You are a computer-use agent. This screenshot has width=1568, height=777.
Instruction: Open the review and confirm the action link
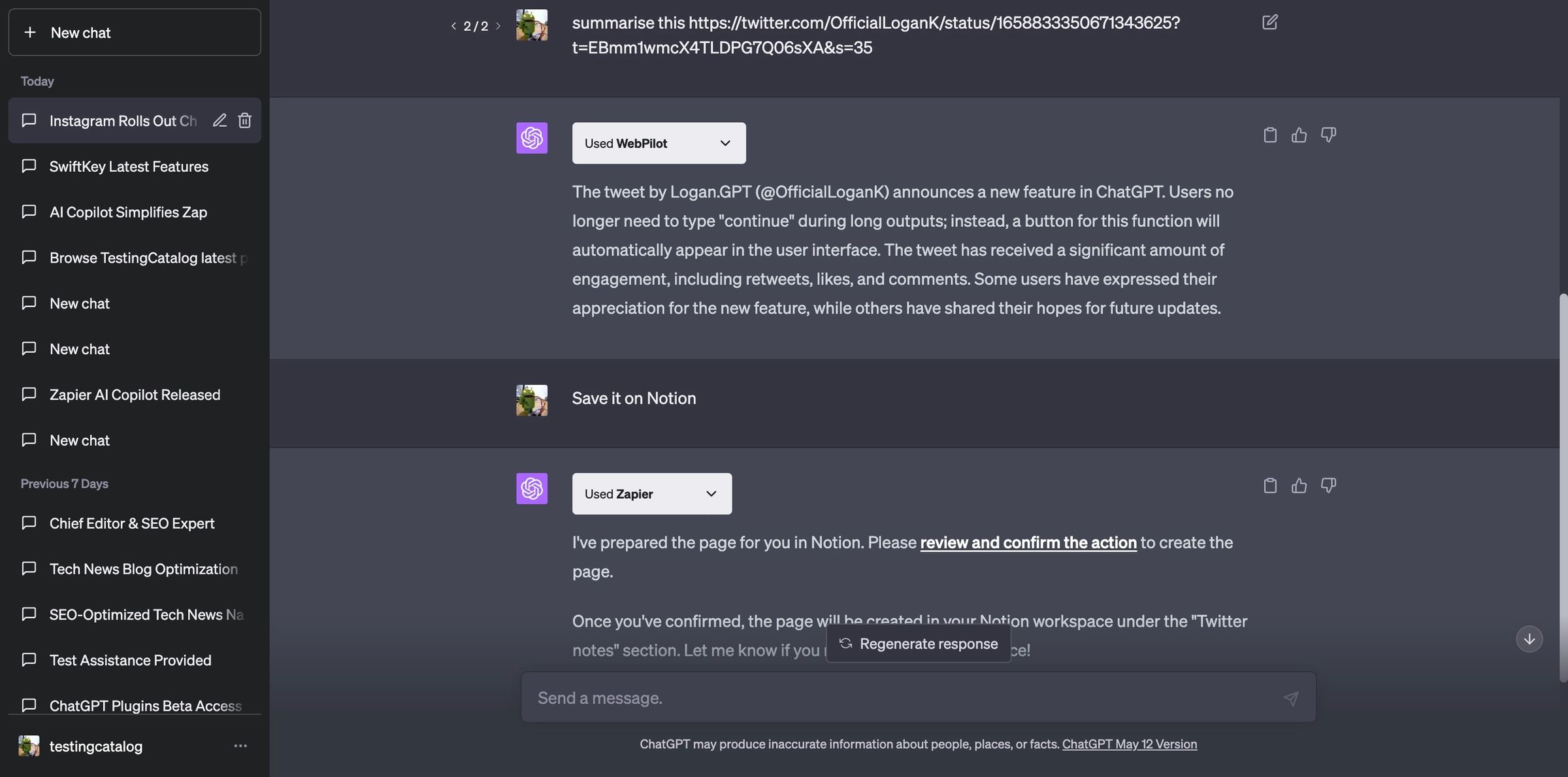pos(1028,542)
